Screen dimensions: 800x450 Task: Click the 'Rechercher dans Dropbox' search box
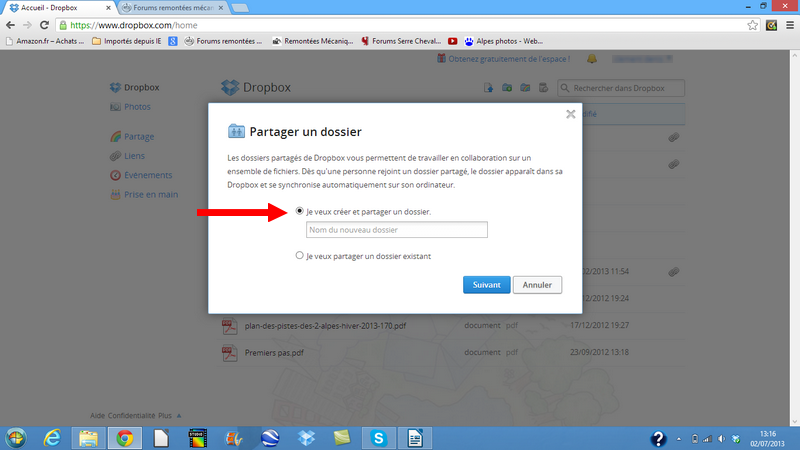(x=621, y=88)
